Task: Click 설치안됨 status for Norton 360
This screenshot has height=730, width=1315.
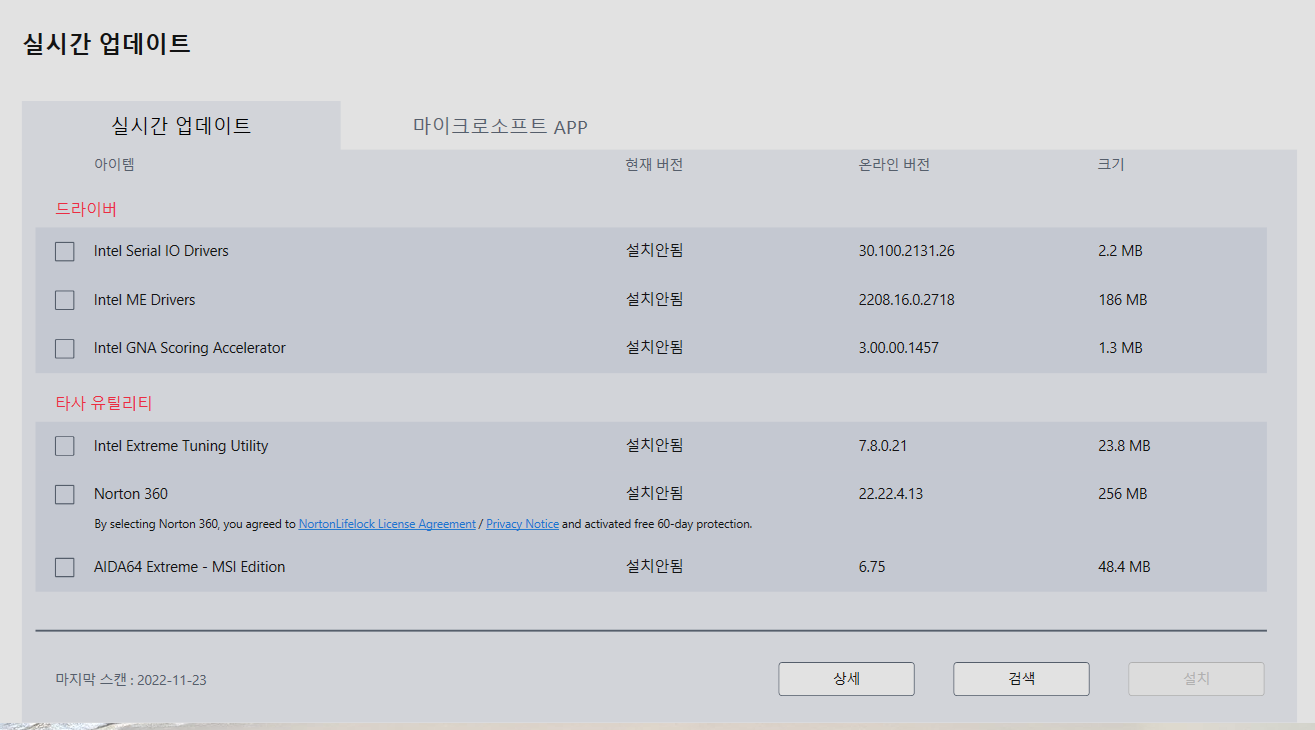Action: (655, 493)
